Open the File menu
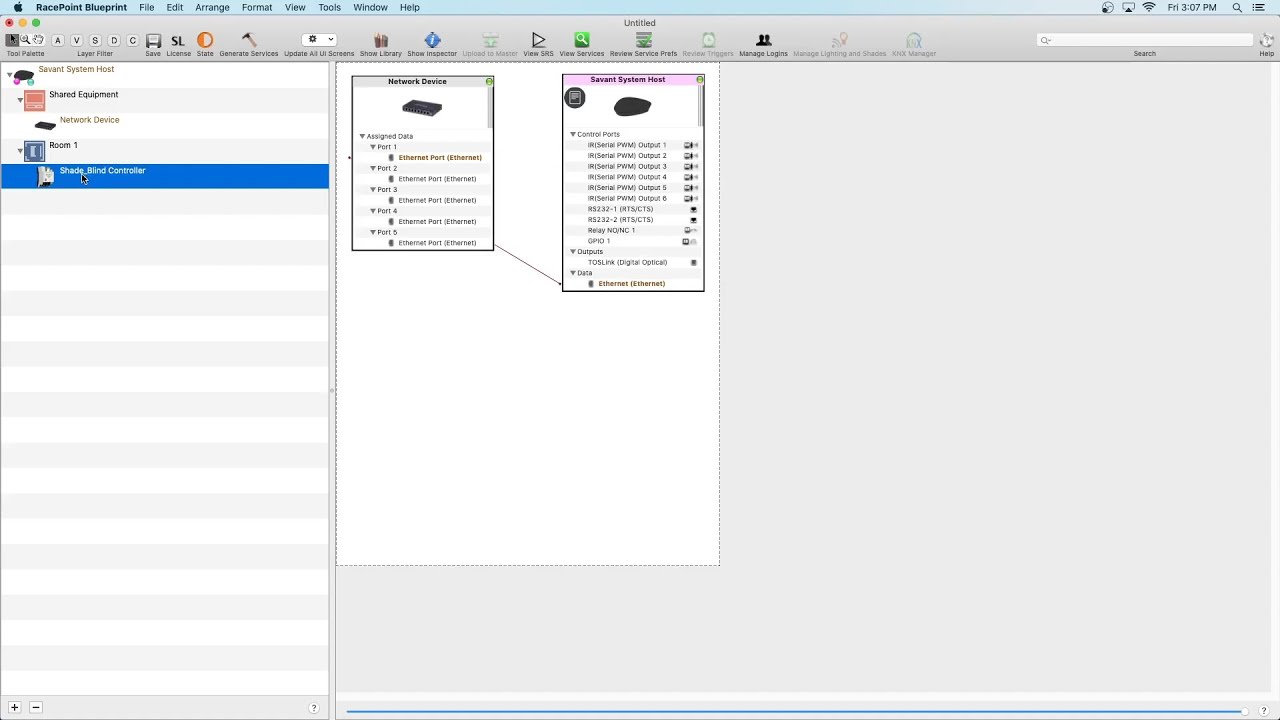This screenshot has width=1280, height=720. pyautogui.click(x=147, y=7)
